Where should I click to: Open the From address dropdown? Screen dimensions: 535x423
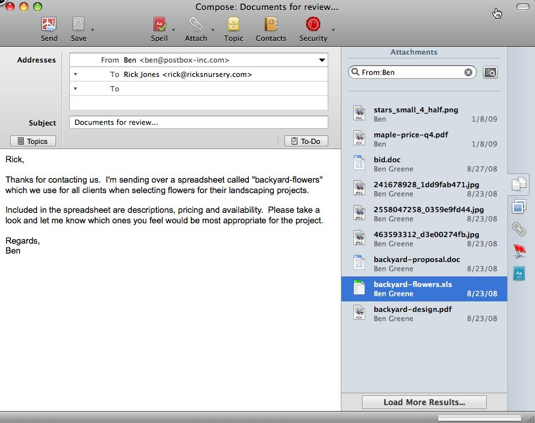coord(322,60)
